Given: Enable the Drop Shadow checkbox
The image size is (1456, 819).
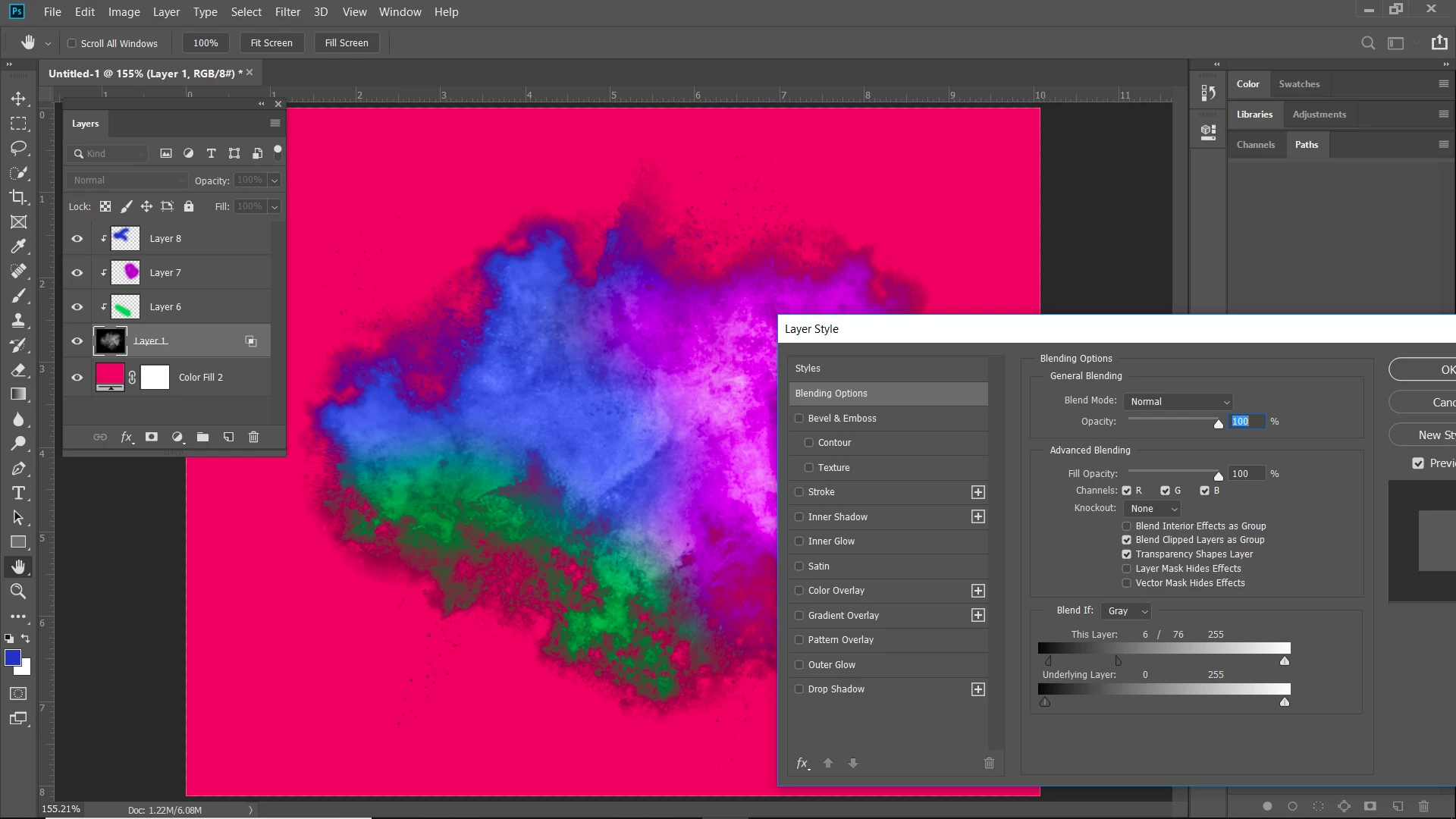Looking at the screenshot, I should click(799, 689).
